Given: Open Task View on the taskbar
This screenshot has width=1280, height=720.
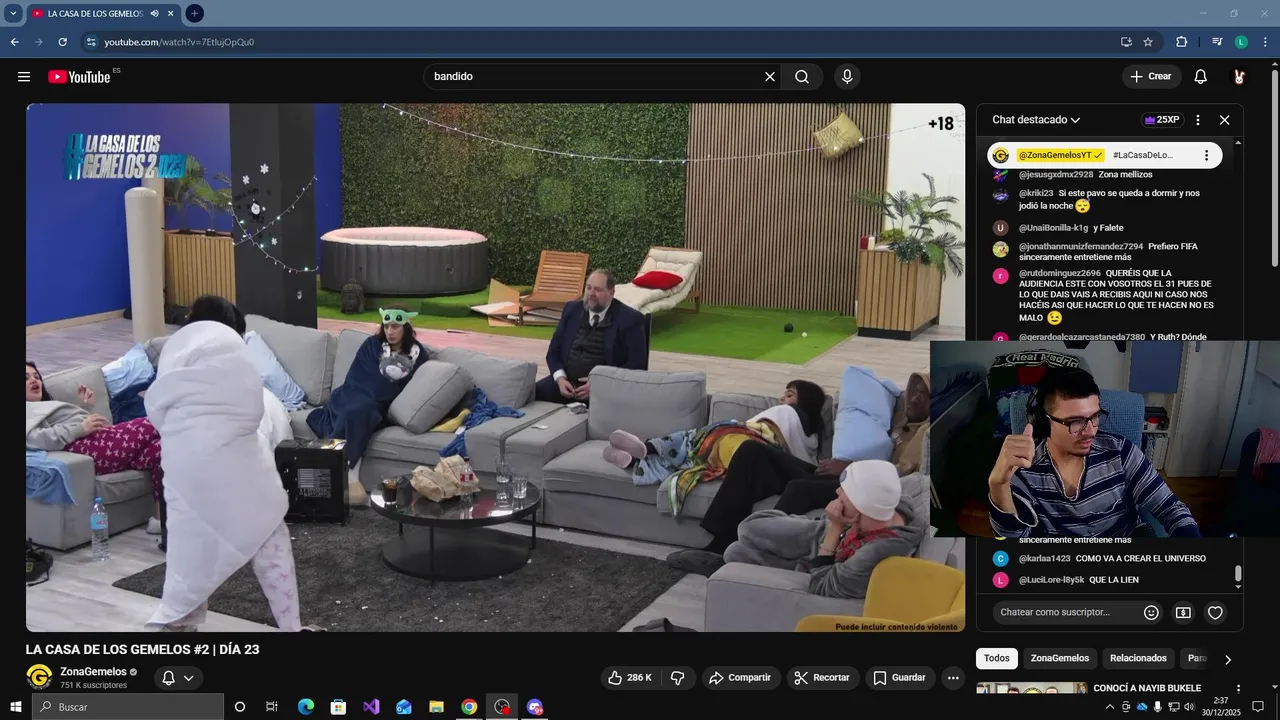Looking at the screenshot, I should (271, 707).
